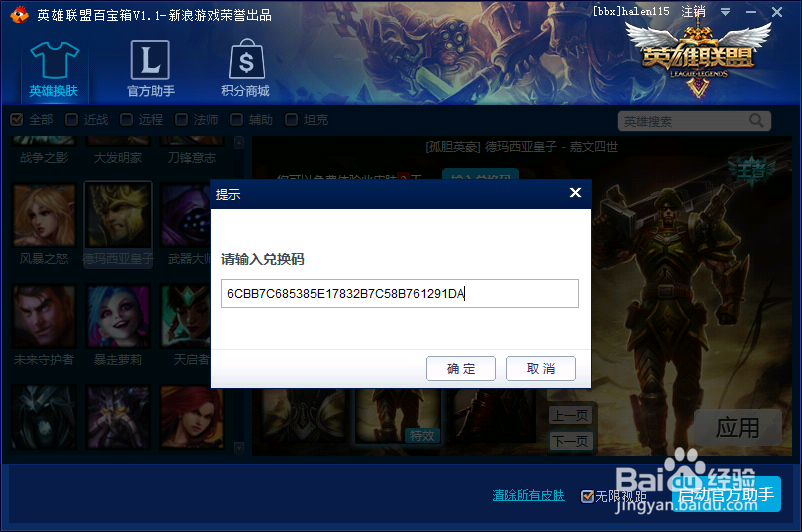Viewport: 802px width, 532px height.
Task: Switch to the 官方助手 tab
Action: [x=150, y=70]
